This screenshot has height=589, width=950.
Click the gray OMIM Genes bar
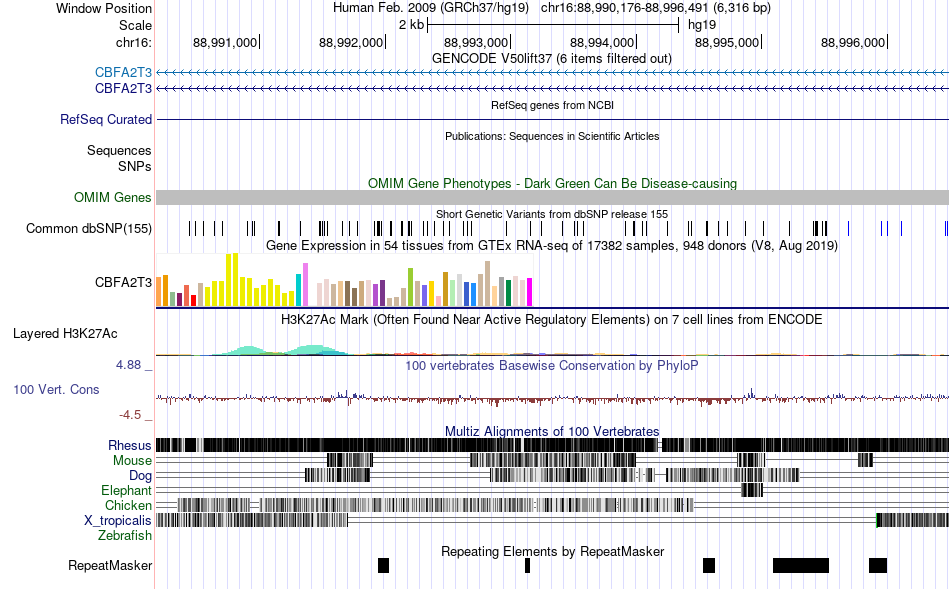pyautogui.click(x=553, y=198)
